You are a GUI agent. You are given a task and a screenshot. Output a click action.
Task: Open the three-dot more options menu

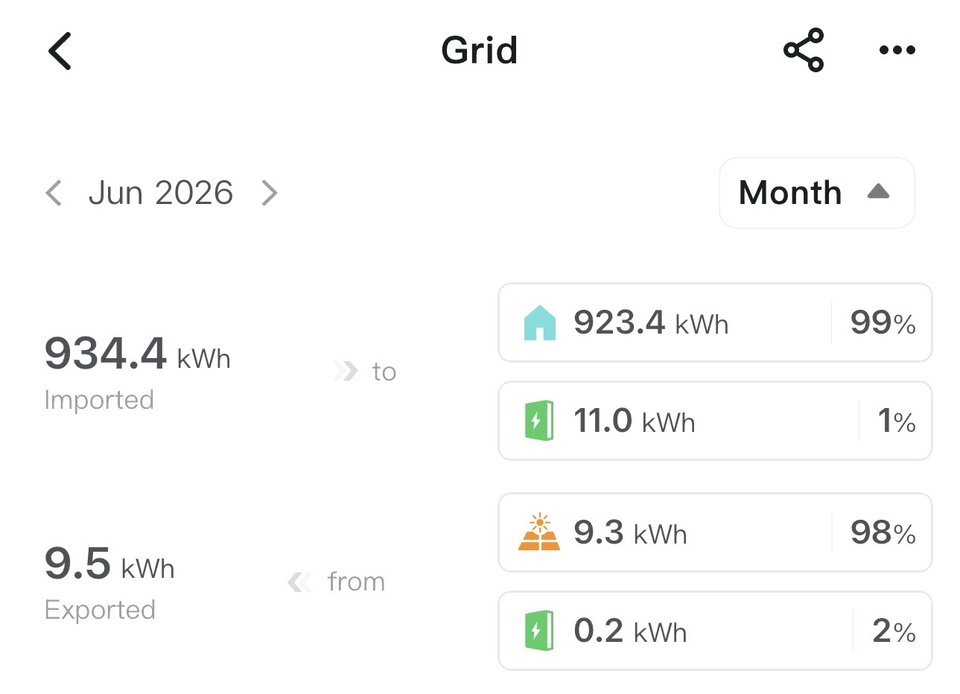[897, 50]
